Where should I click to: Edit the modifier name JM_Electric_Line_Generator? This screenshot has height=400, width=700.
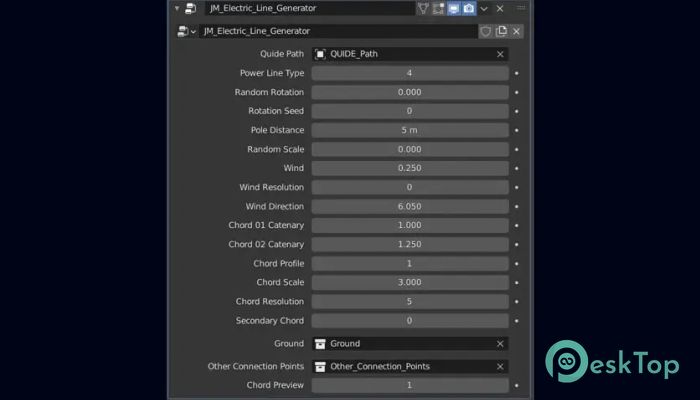(x=310, y=8)
